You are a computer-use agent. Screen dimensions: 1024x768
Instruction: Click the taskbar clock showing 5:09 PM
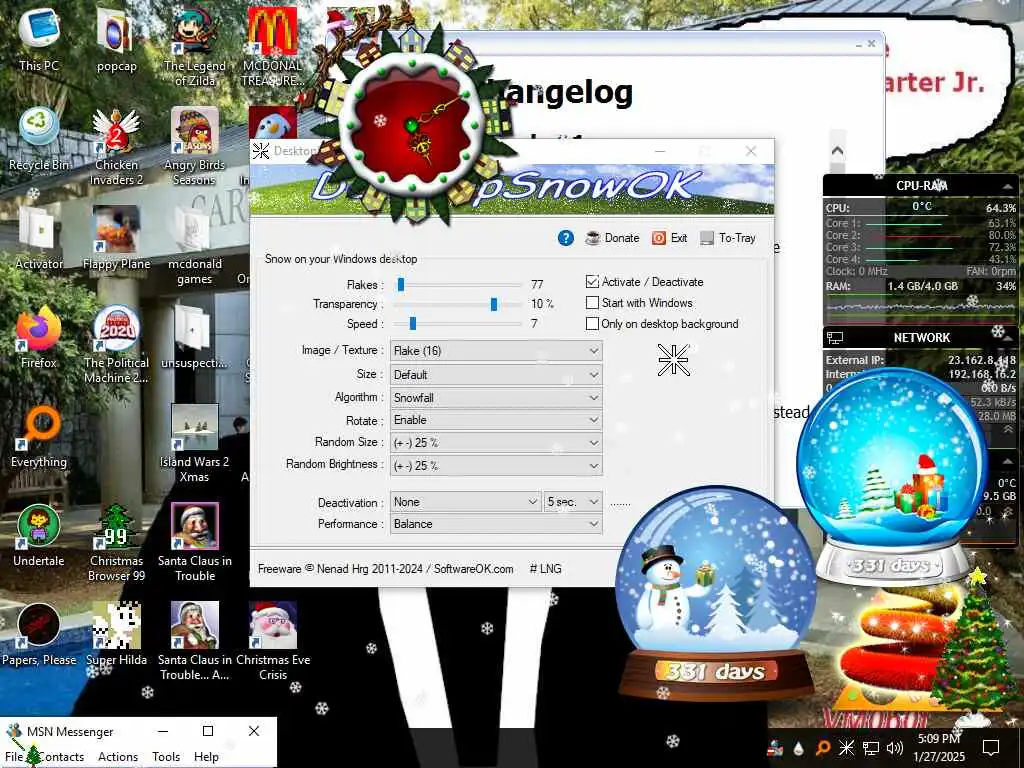pyautogui.click(x=939, y=747)
